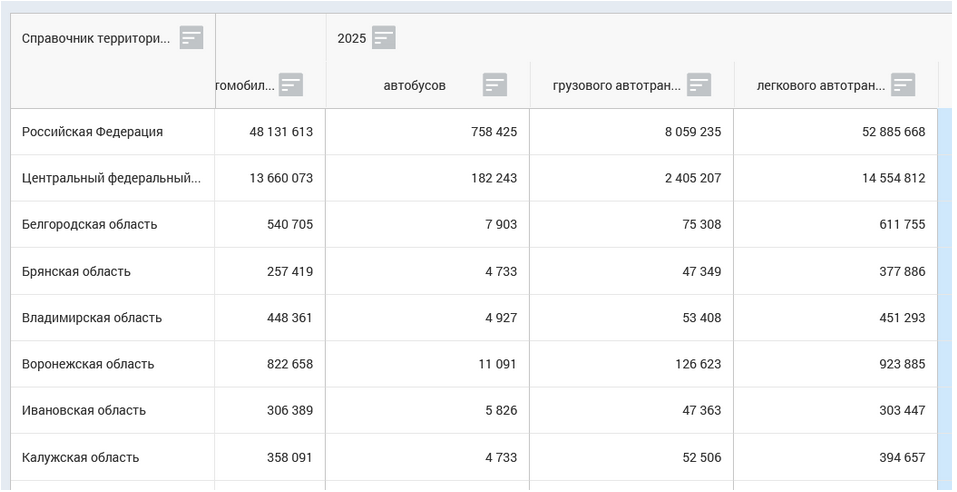Select the Калужская область row label
The height and width of the screenshot is (492, 957).
point(81,458)
